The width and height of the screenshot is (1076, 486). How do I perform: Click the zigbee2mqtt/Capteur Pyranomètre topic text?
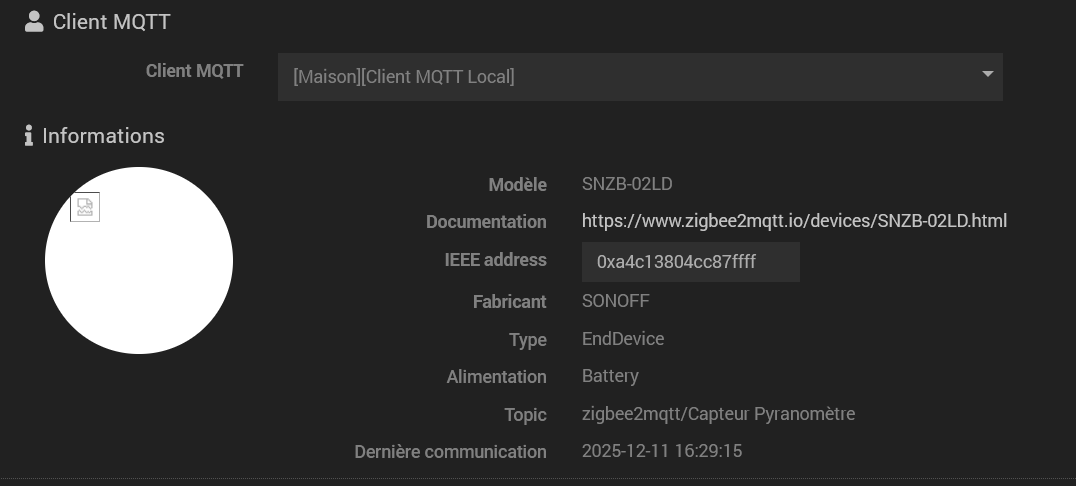718,414
